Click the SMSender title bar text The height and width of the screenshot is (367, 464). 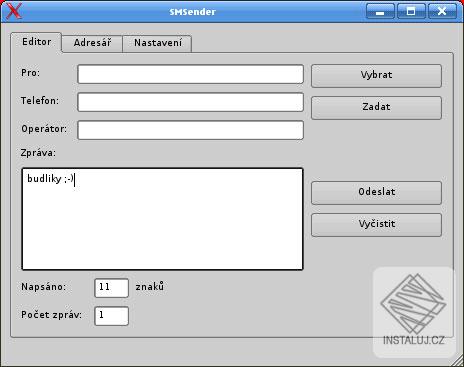pos(193,12)
